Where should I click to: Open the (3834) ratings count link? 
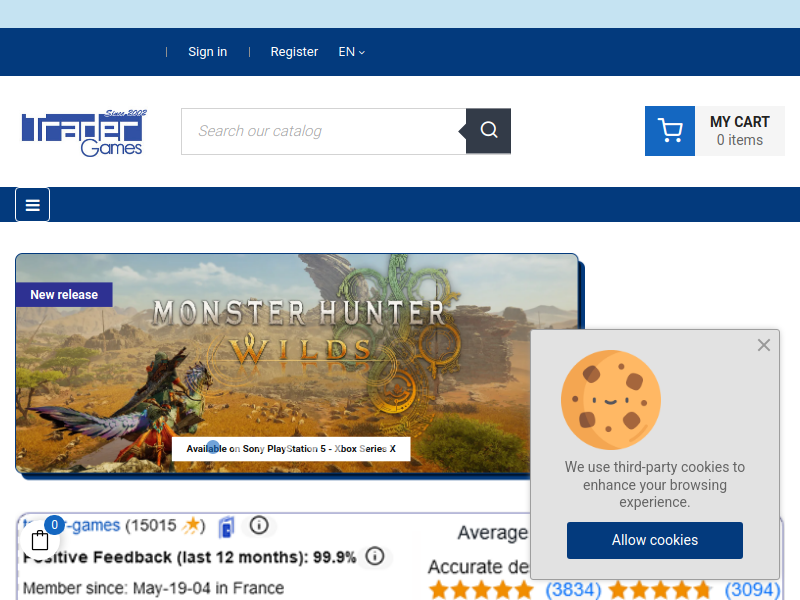coord(573,590)
